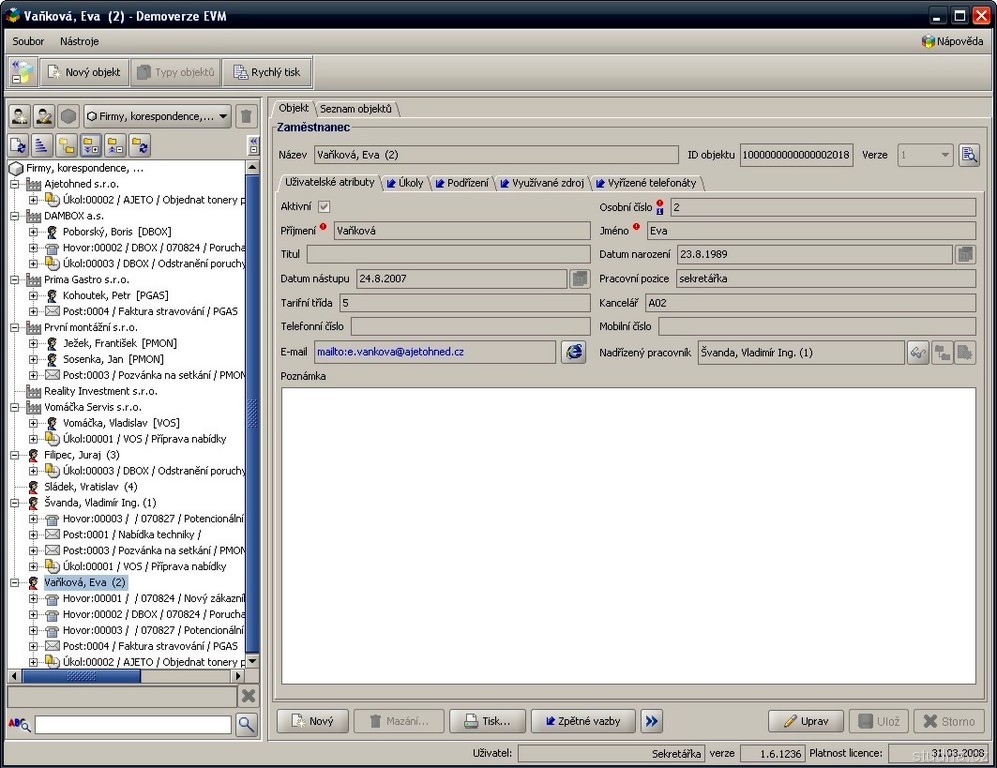
Task: Click into the Poznámka text area
Action: (x=628, y=535)
